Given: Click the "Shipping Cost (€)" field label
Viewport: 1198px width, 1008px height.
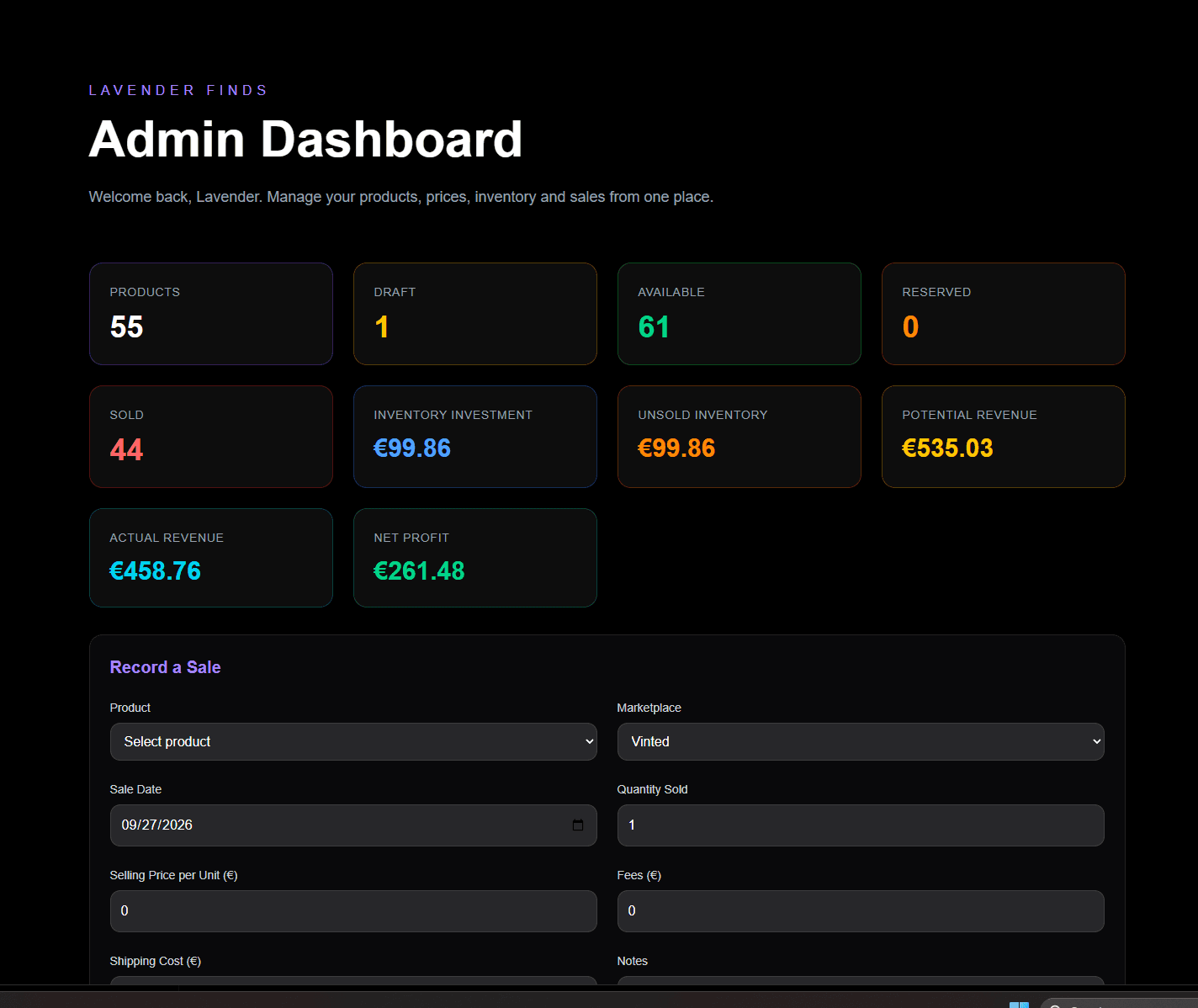Looking at the screenshot, I should point(156,961).
